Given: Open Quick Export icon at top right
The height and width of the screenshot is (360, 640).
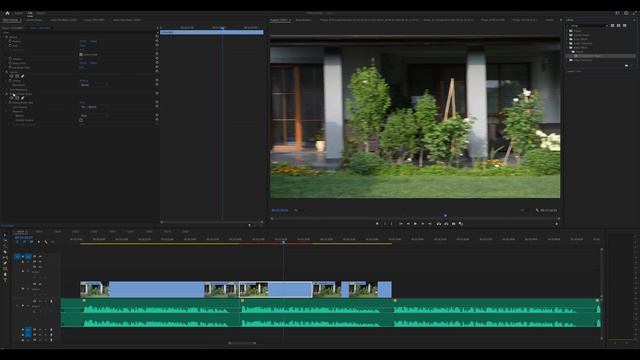Looking at the screenshot, I should pos(626,13).
